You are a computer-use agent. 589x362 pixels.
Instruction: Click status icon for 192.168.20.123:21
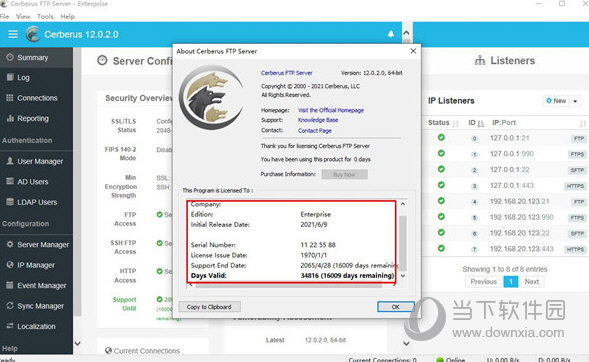[441, 201]
